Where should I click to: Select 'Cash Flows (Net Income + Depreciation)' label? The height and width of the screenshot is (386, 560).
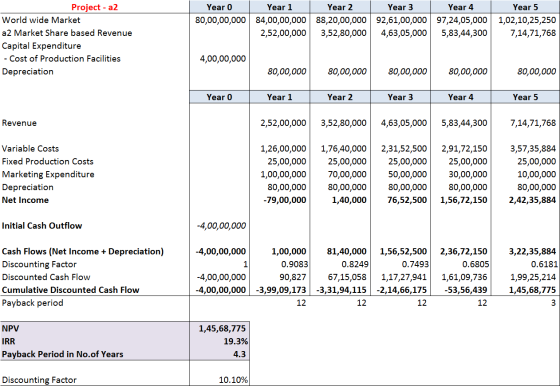tap(82, 251)
